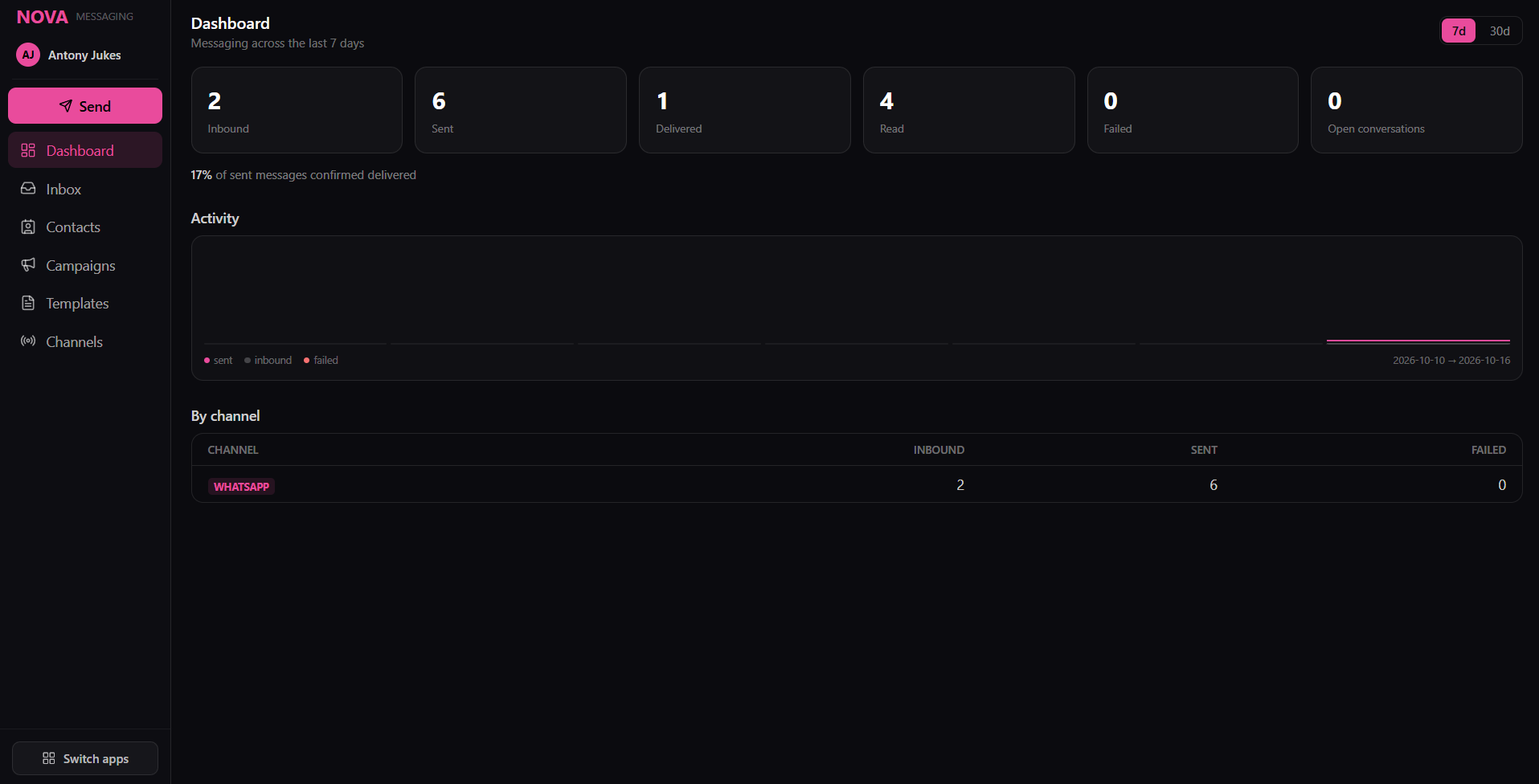Click the Templates document icon
This screenshot has width=1539, height=784.
pyautogui.click(x=28, y=303)
